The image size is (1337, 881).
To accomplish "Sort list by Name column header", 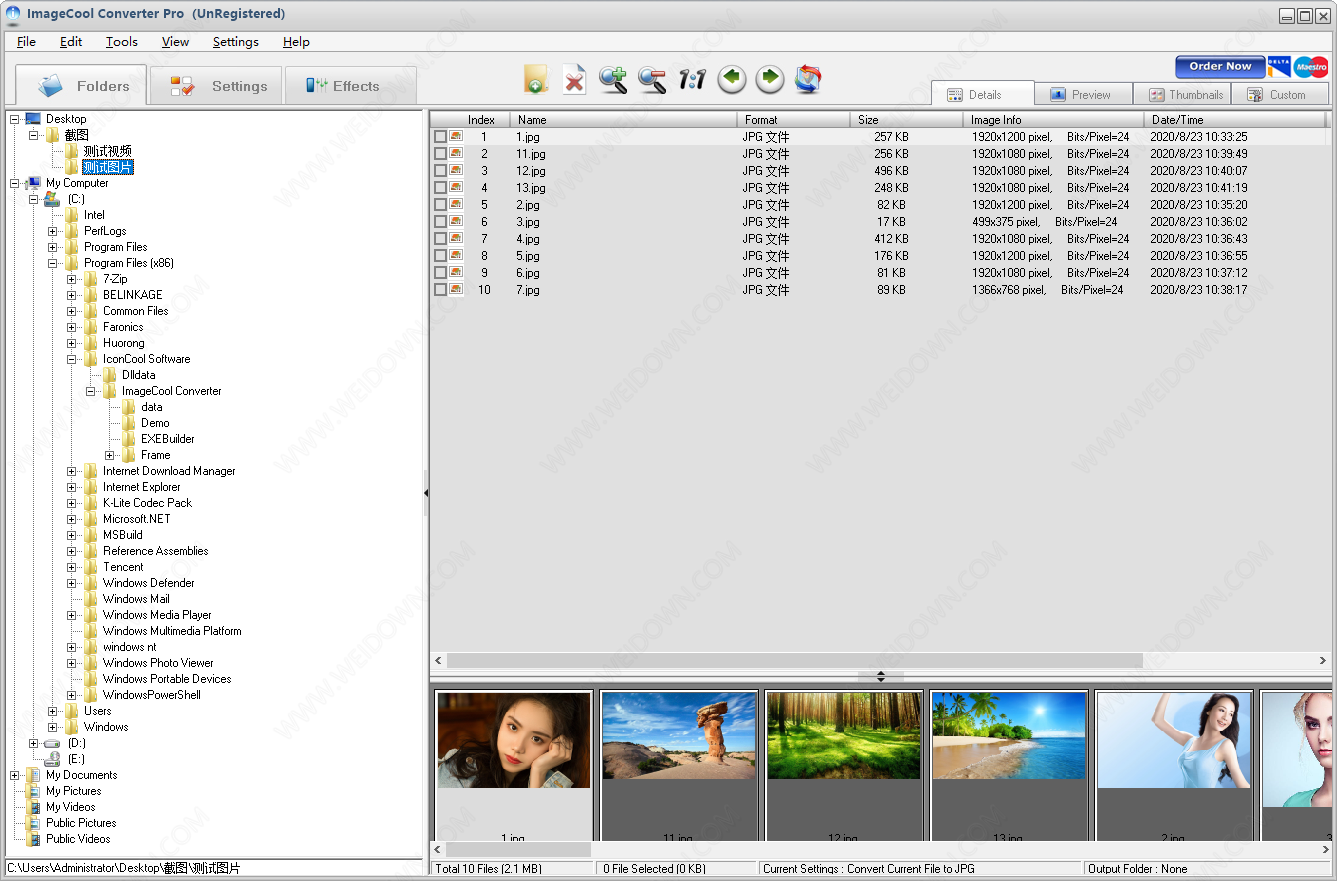I will coord(624,119).
